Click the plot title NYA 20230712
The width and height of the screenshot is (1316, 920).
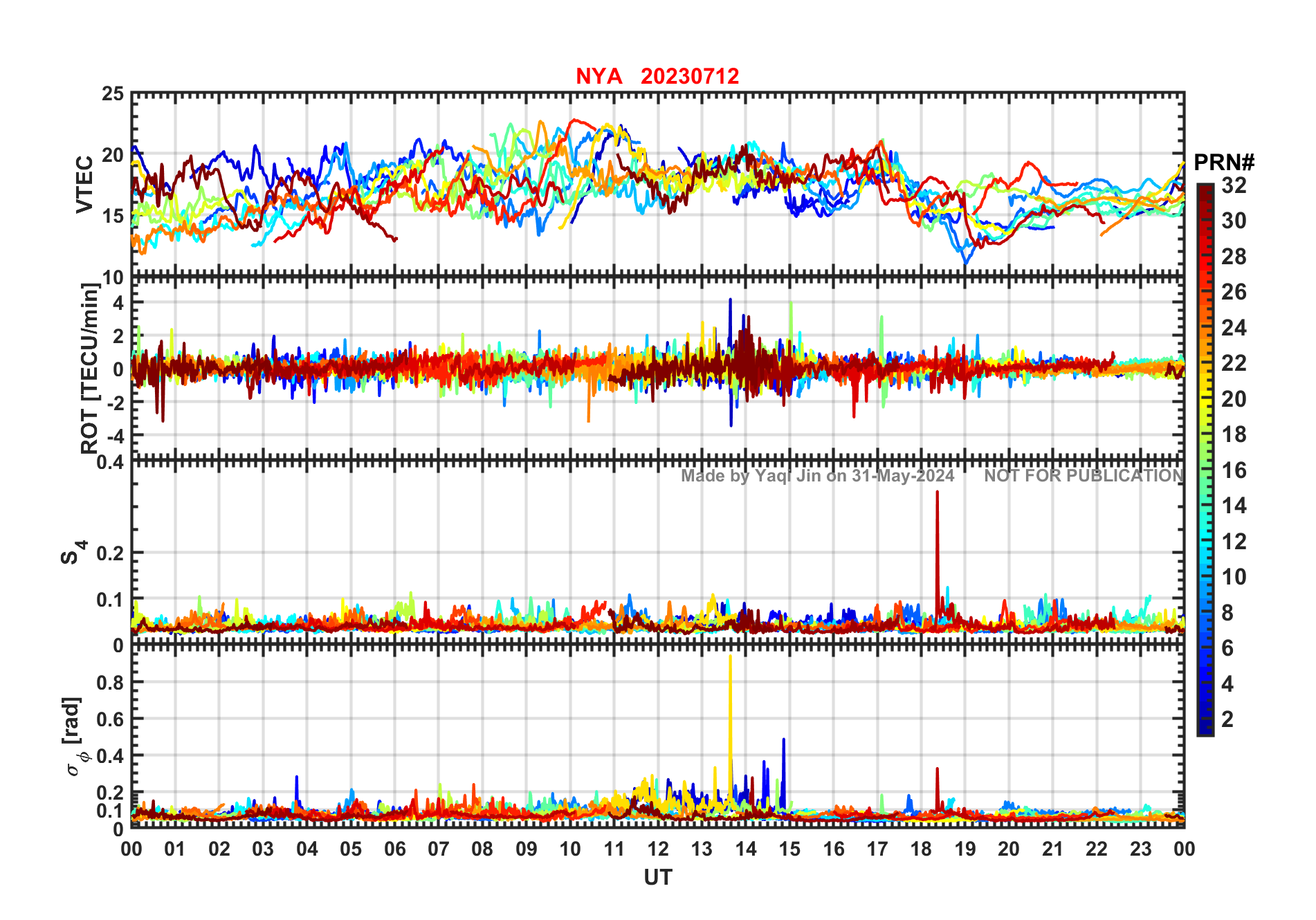(x=657, y=76)
